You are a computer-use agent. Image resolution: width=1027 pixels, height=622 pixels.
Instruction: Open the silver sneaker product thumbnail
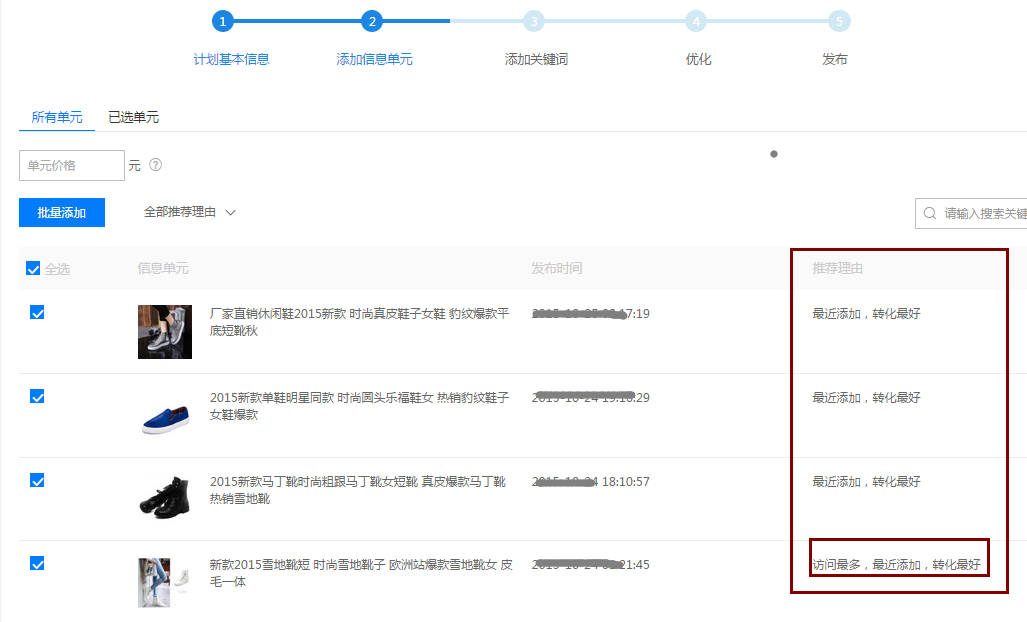[165, 331]
